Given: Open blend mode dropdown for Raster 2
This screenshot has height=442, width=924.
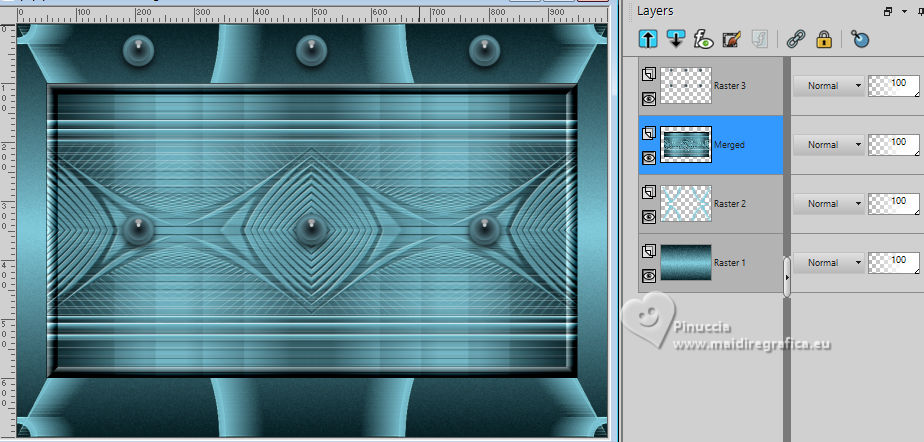Looking at the screenshot, I should click(x=829, y=204).
